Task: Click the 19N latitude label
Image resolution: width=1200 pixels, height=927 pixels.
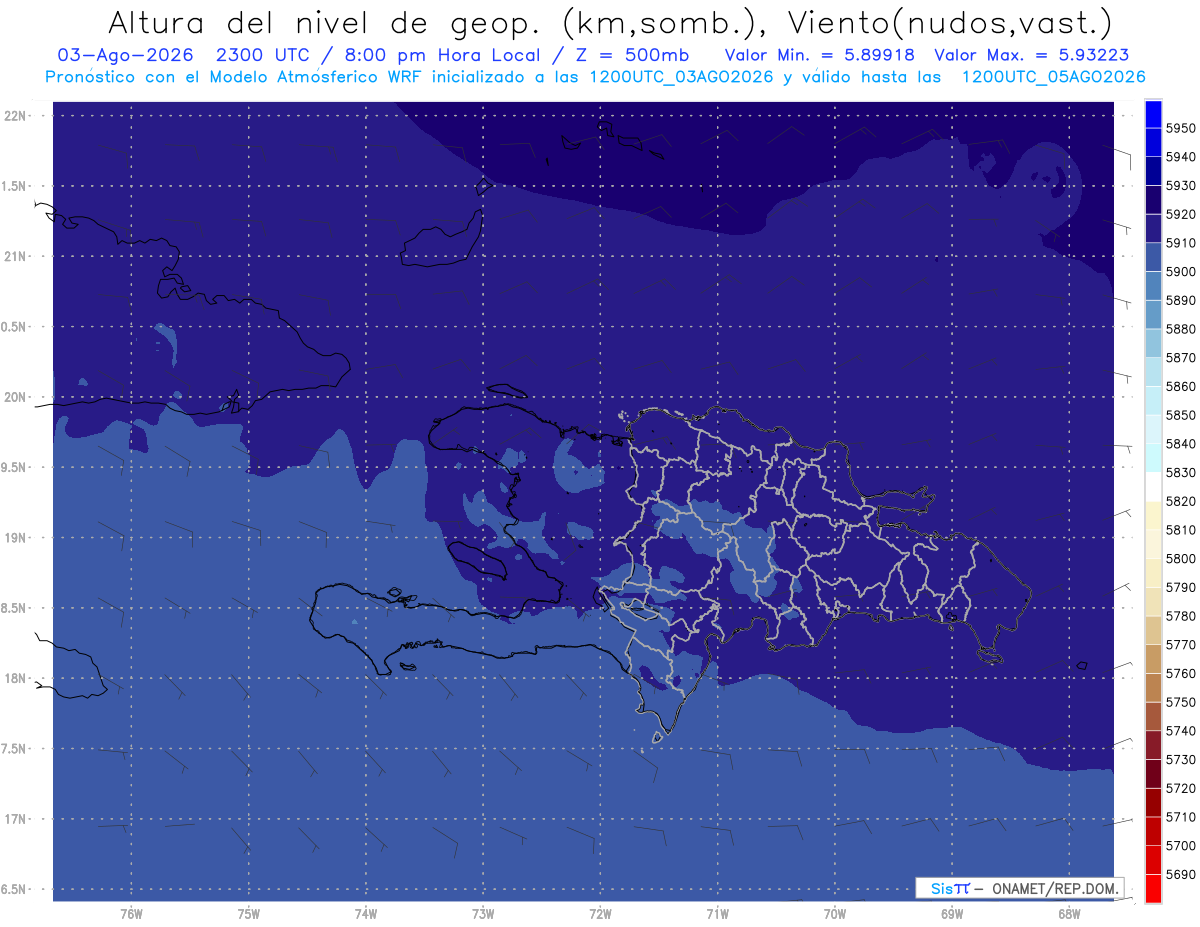Action: 16,538
